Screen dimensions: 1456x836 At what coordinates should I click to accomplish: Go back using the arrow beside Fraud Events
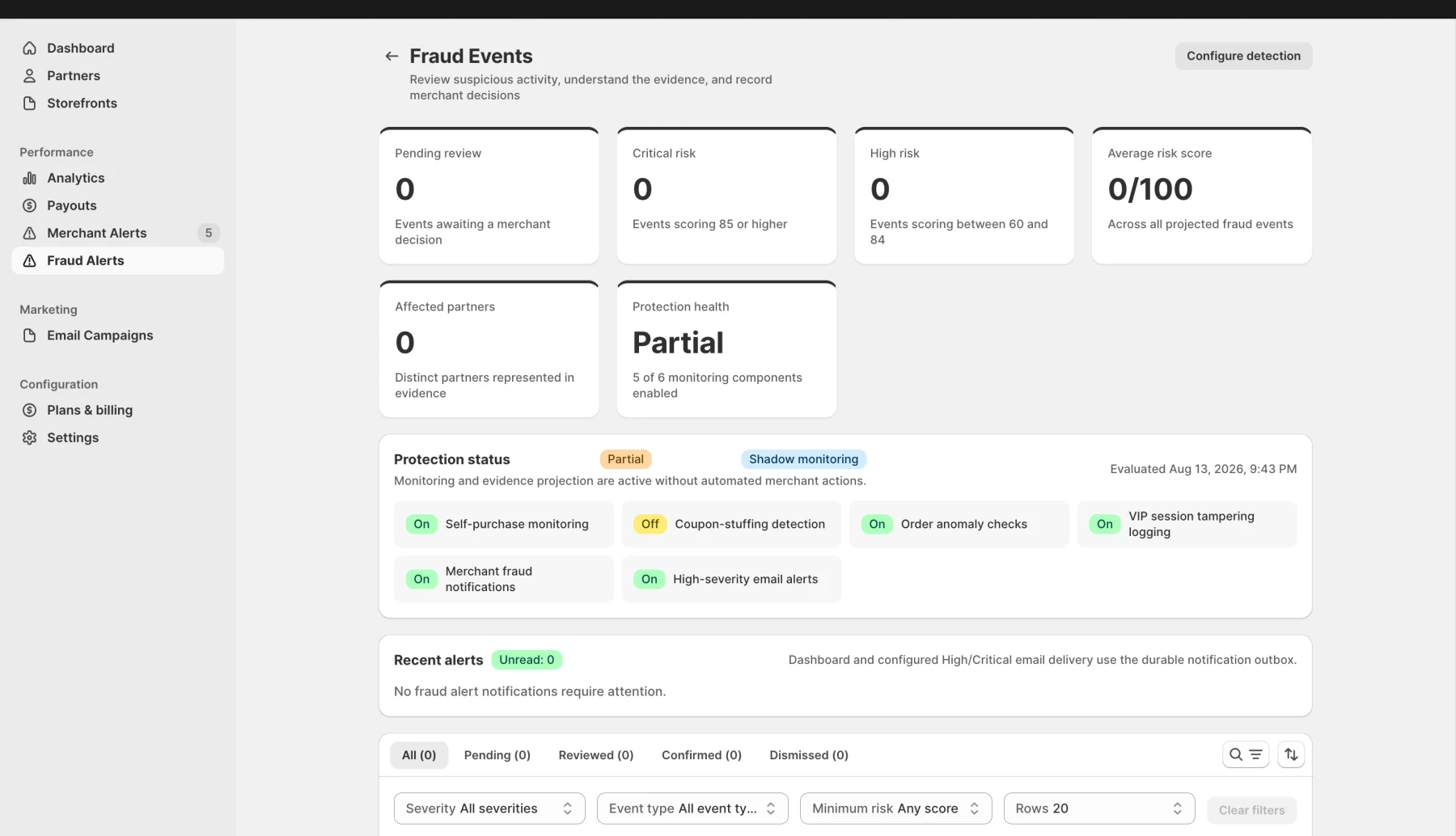tap(392, 56)
